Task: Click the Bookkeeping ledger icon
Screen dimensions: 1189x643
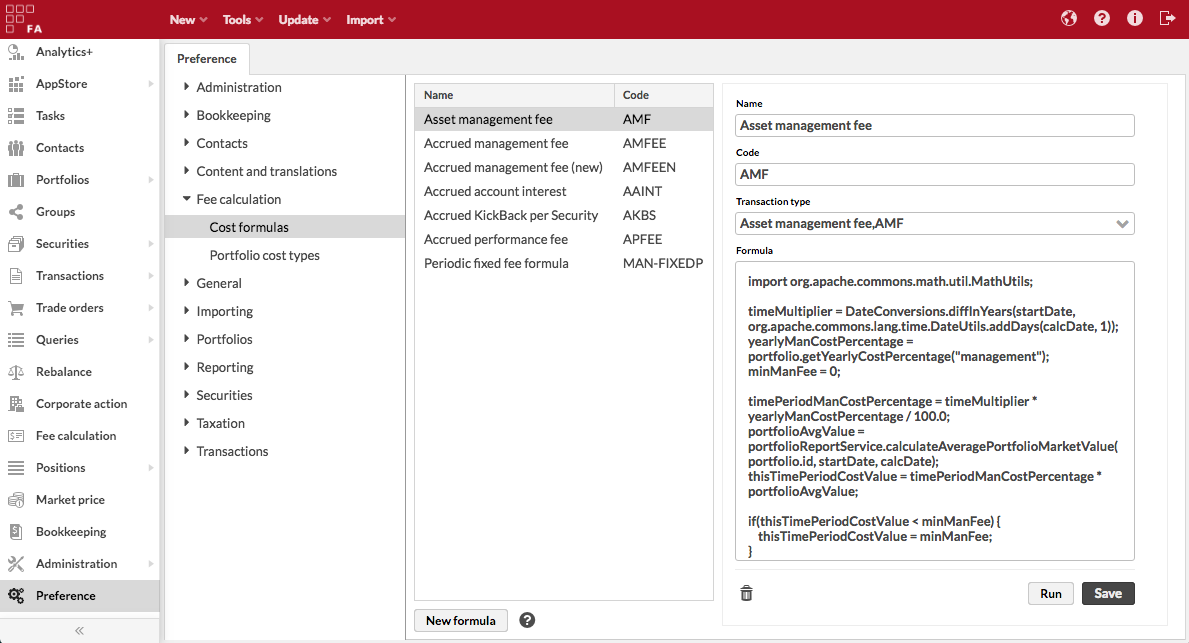Action: [16, 532]
